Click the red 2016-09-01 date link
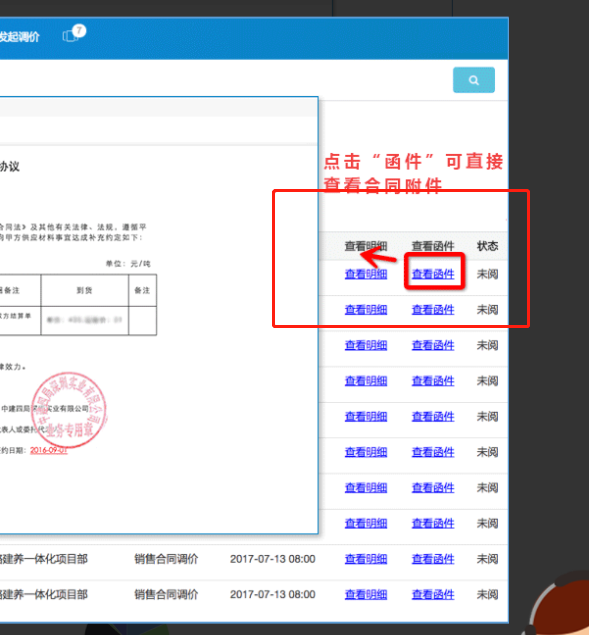 pyautogui.click(x=49, y=450)
